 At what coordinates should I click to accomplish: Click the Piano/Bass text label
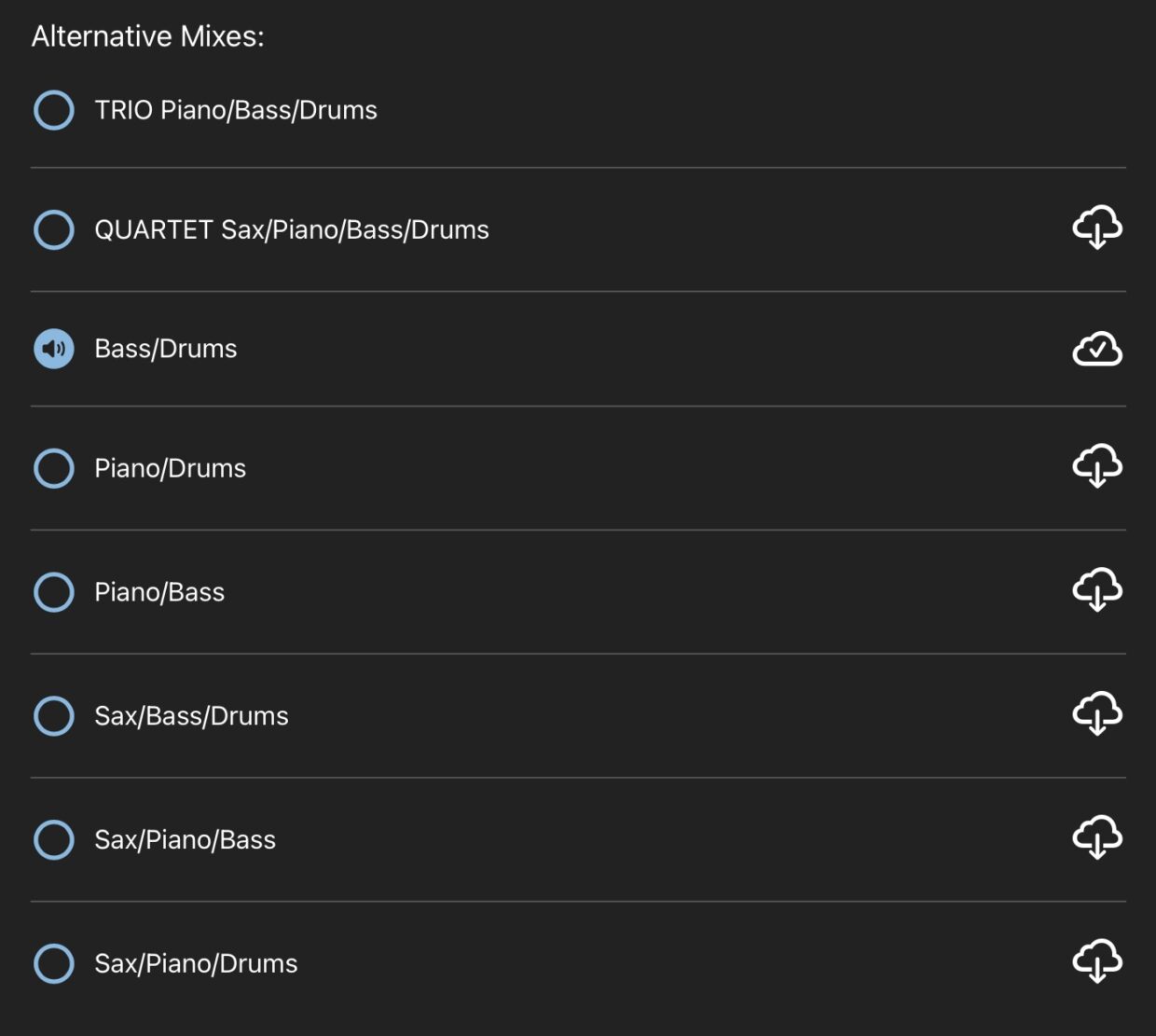(x=159, y=592)
